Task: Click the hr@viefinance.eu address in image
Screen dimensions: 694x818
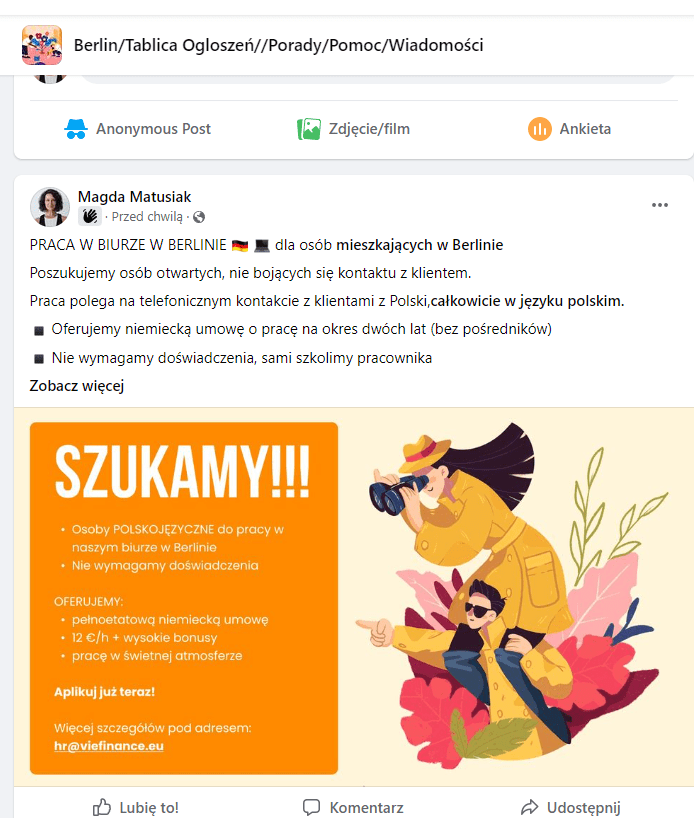Action: click(109, 746)
